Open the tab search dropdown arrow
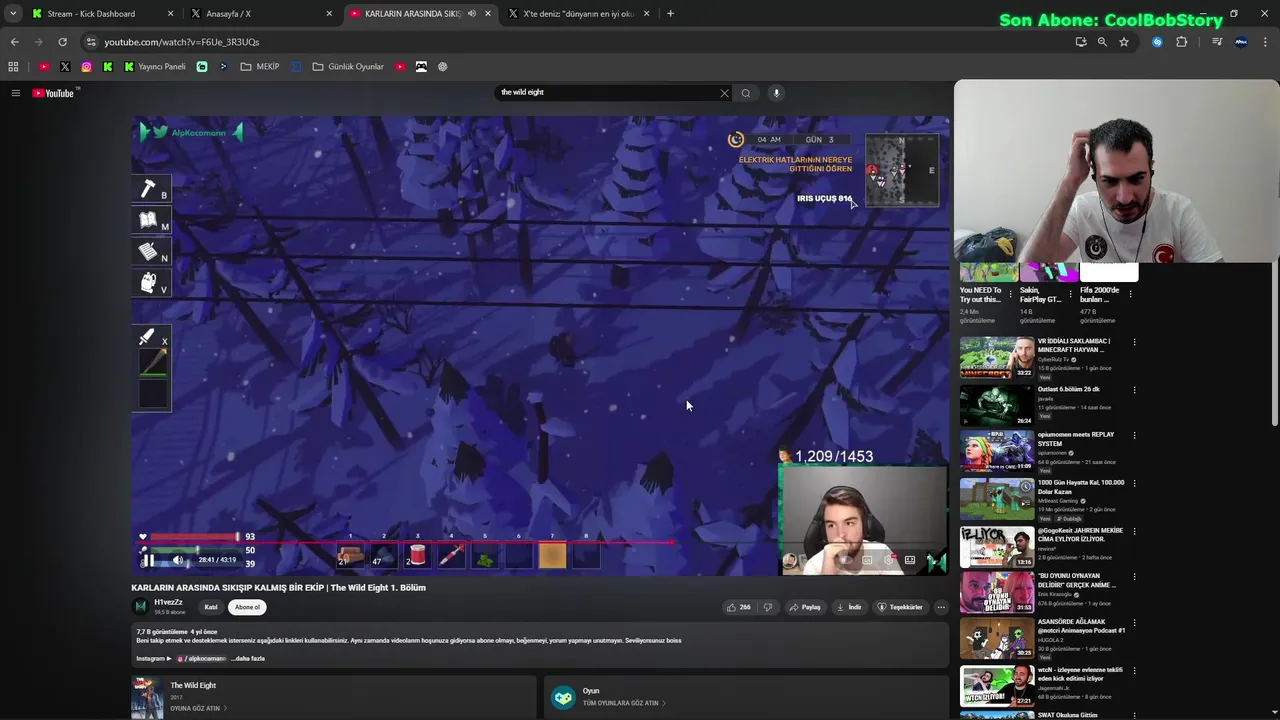Image resolution: width=1280 pixels, height=720 pixels. 12,14
